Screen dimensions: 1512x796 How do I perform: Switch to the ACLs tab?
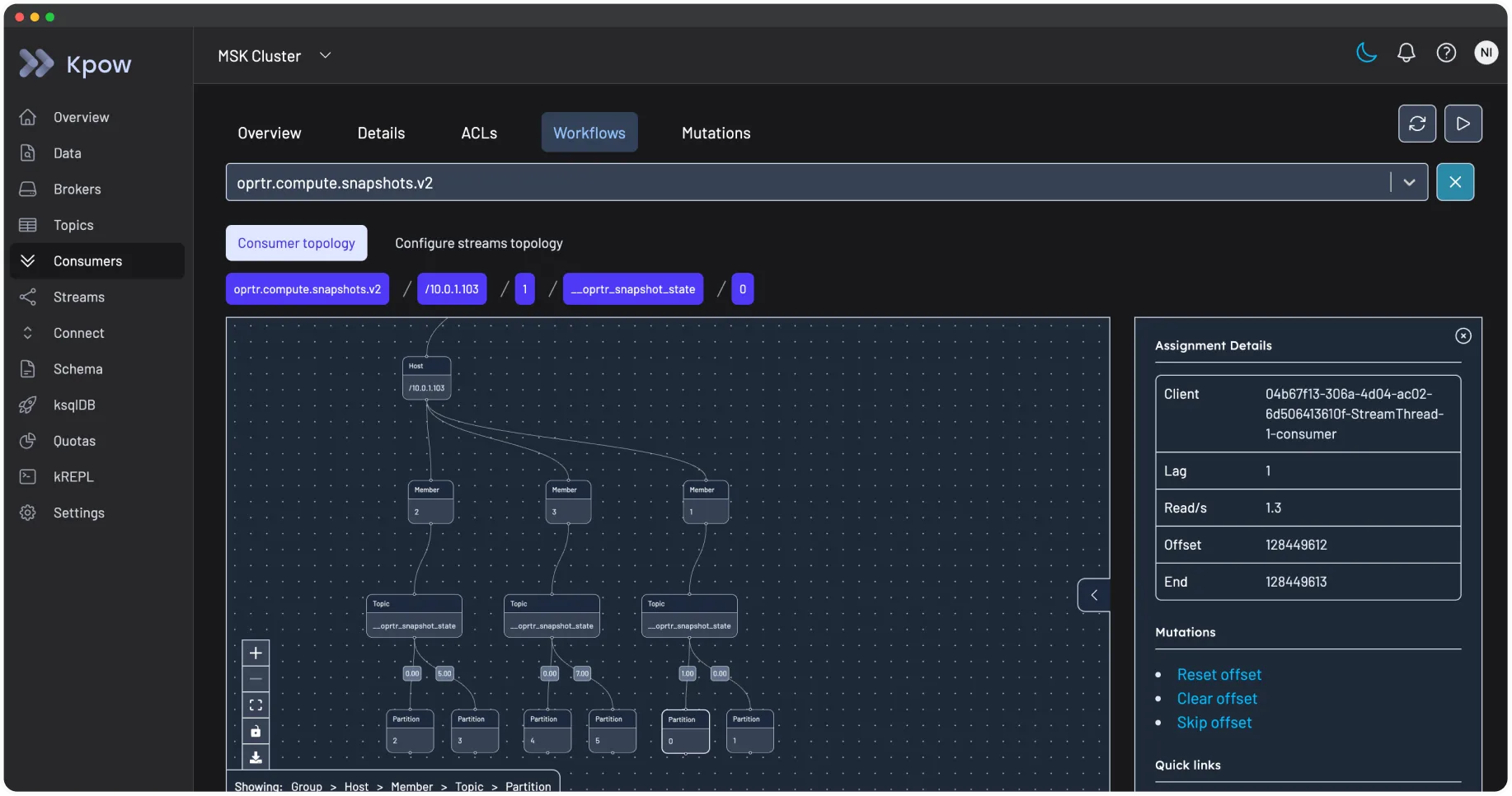(x=479, y=133)
